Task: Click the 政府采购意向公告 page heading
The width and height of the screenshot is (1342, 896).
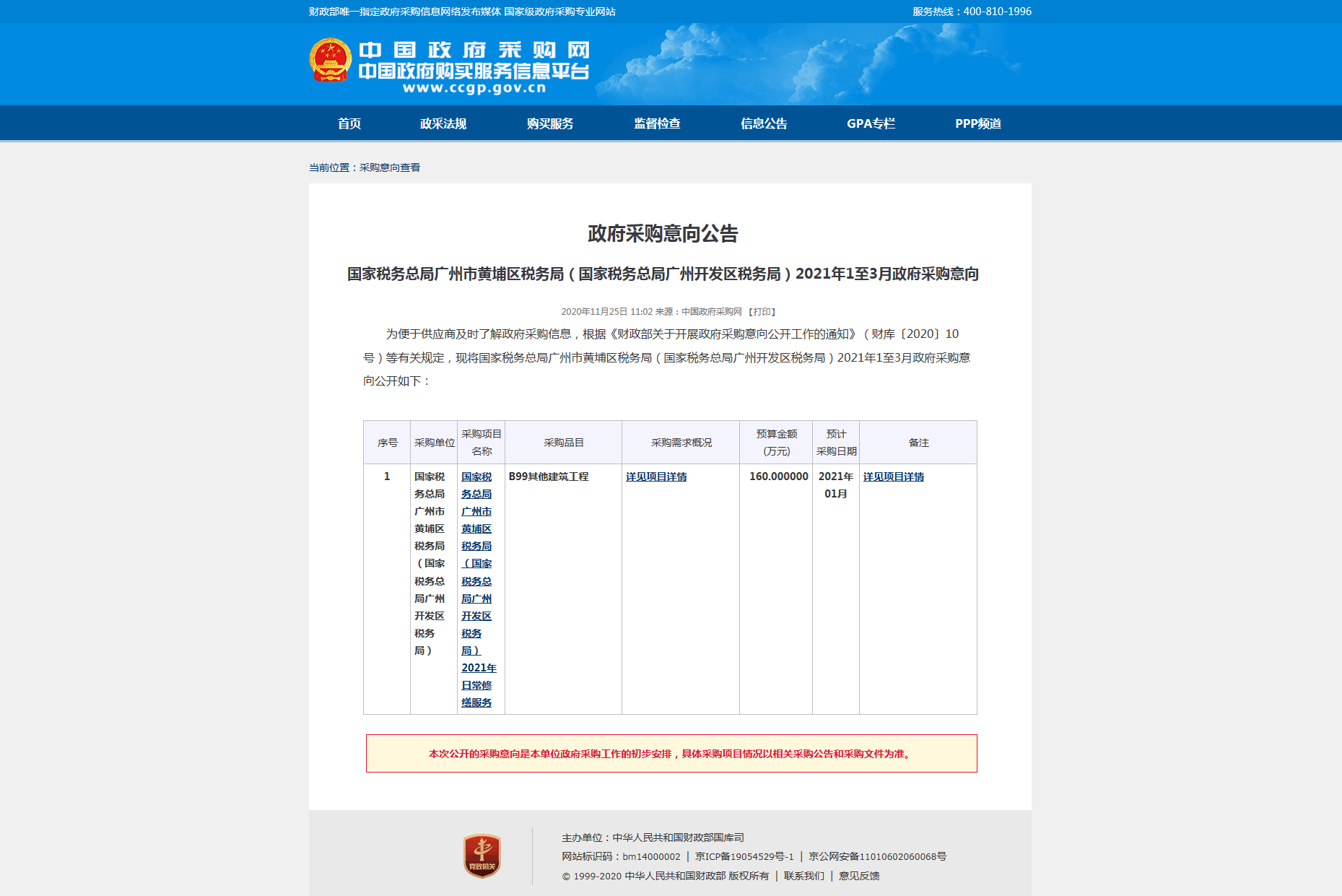Action: (x=663, y=234)
